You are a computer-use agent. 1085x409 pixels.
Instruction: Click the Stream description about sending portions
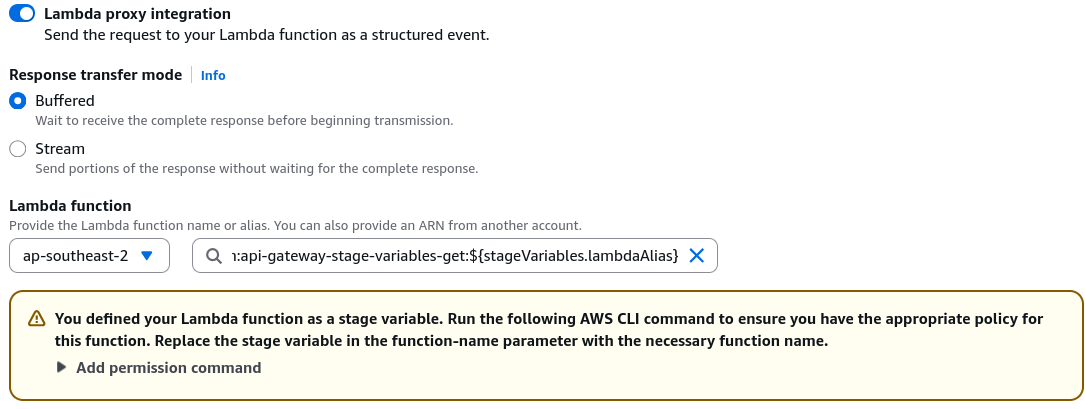point(257,168)
